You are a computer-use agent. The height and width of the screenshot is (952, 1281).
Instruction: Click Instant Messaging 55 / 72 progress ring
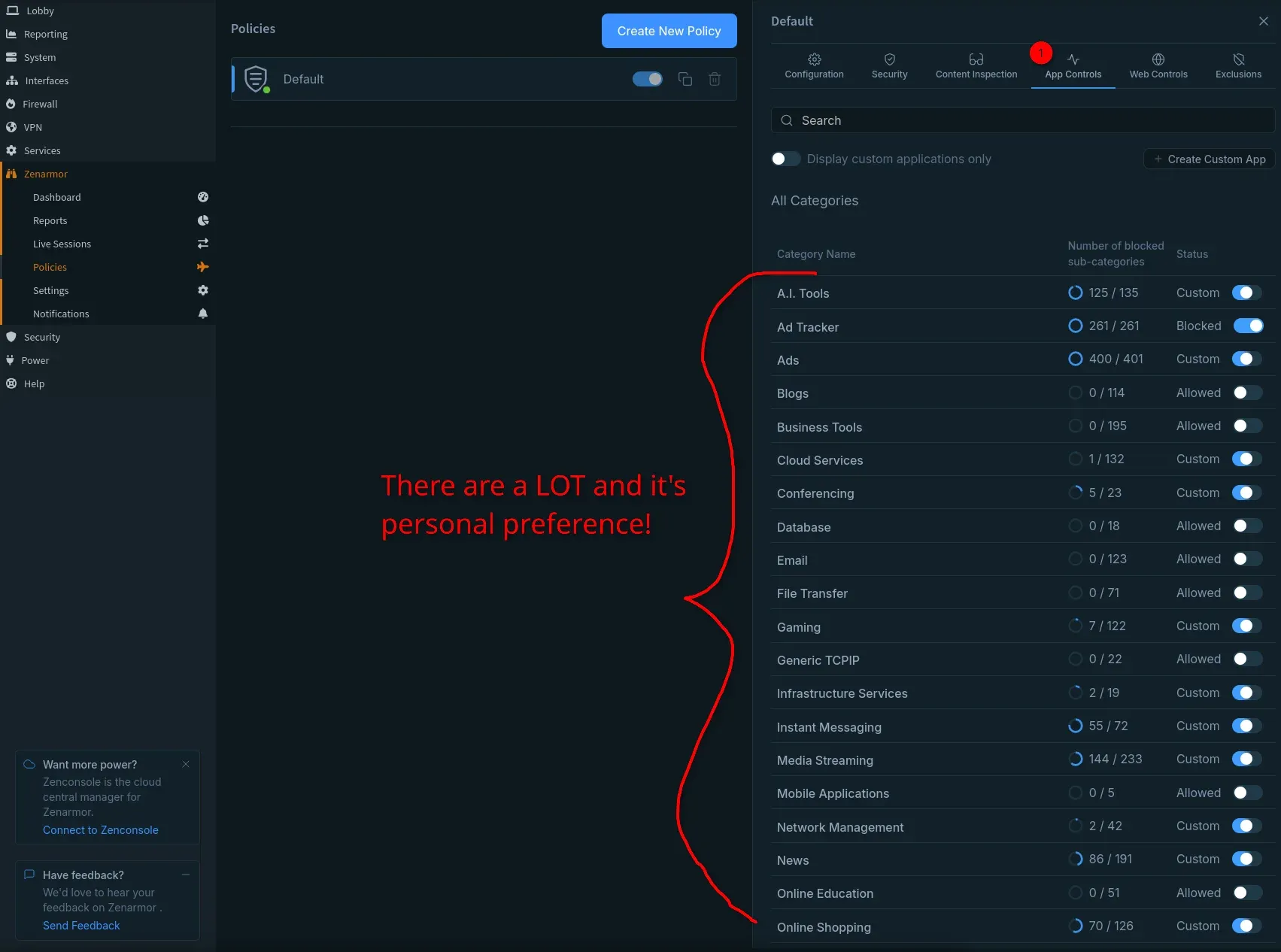click(1076, 726)
